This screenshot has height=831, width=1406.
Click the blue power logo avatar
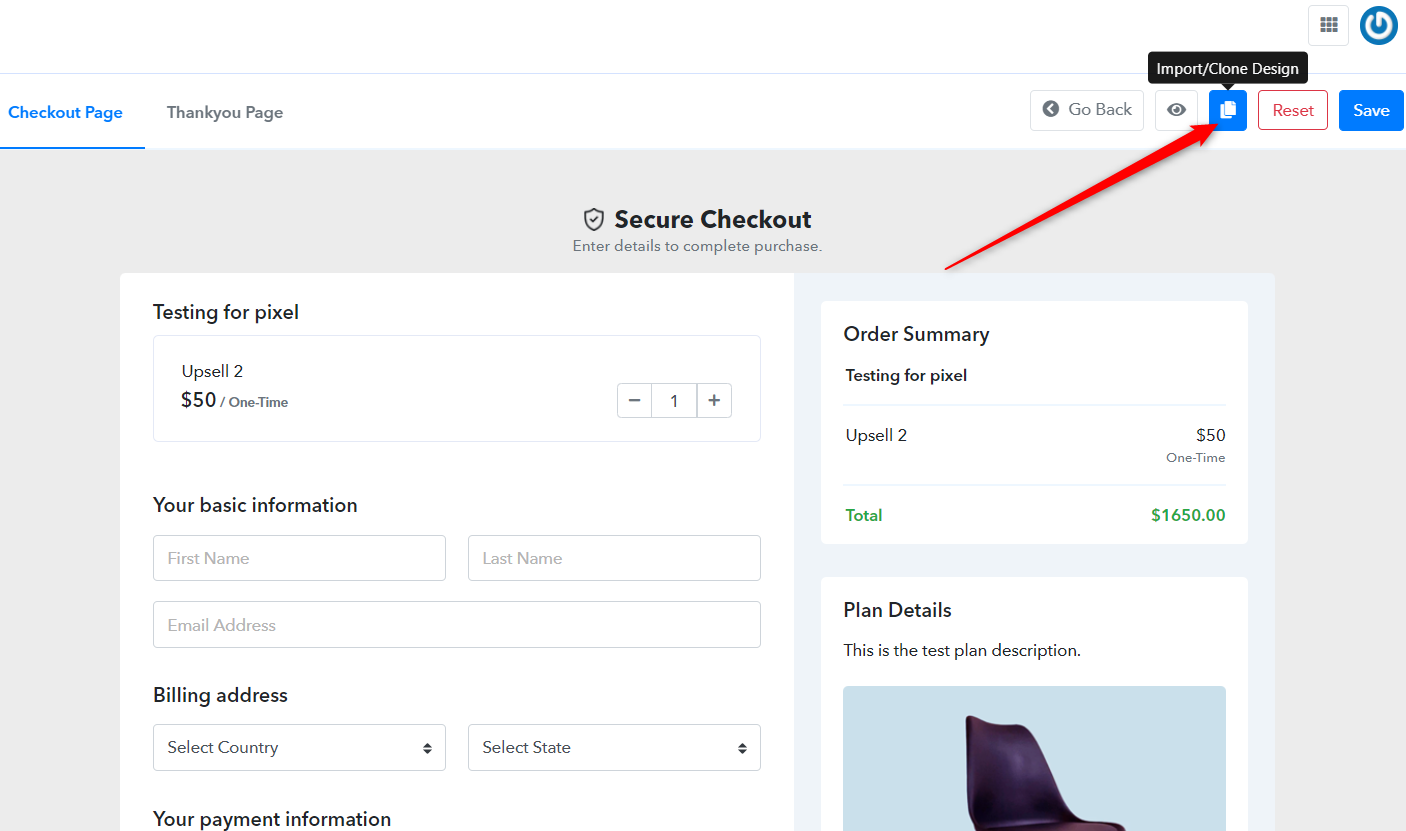coord(1378,25)
